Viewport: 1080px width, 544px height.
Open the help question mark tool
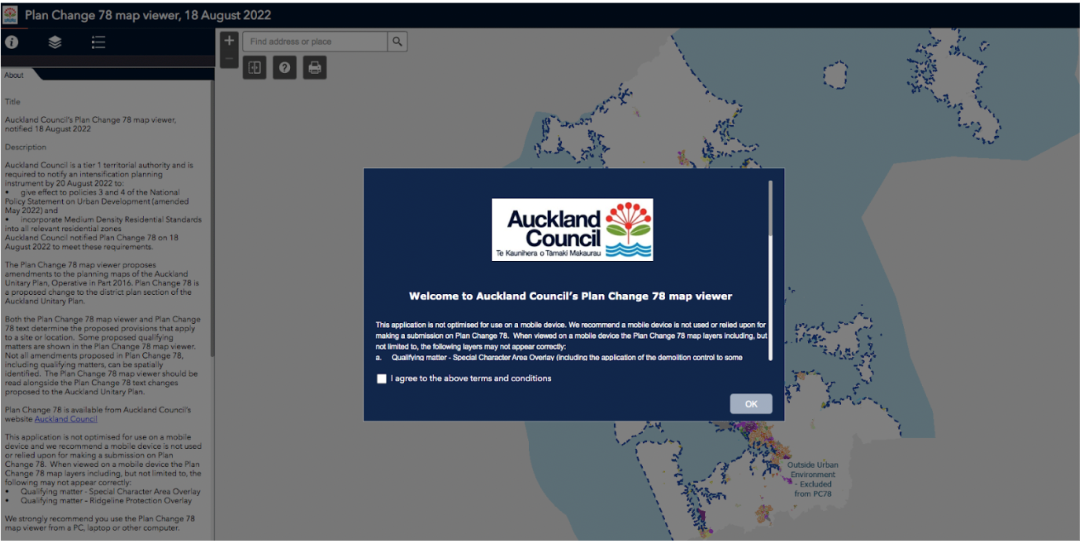pyautogui.click(x=285, y=68)
